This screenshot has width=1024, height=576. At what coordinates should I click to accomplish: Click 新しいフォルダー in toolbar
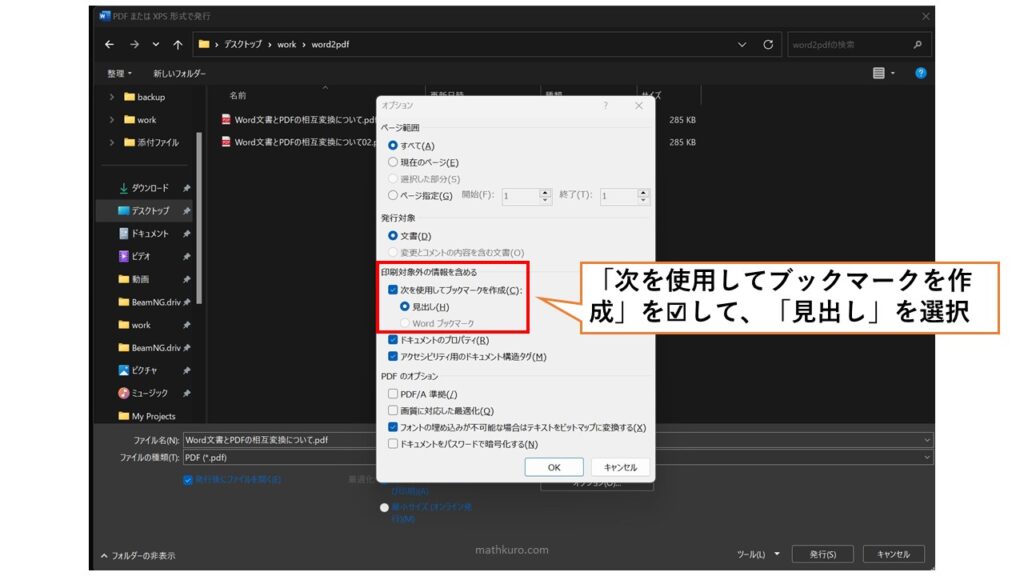179,73
